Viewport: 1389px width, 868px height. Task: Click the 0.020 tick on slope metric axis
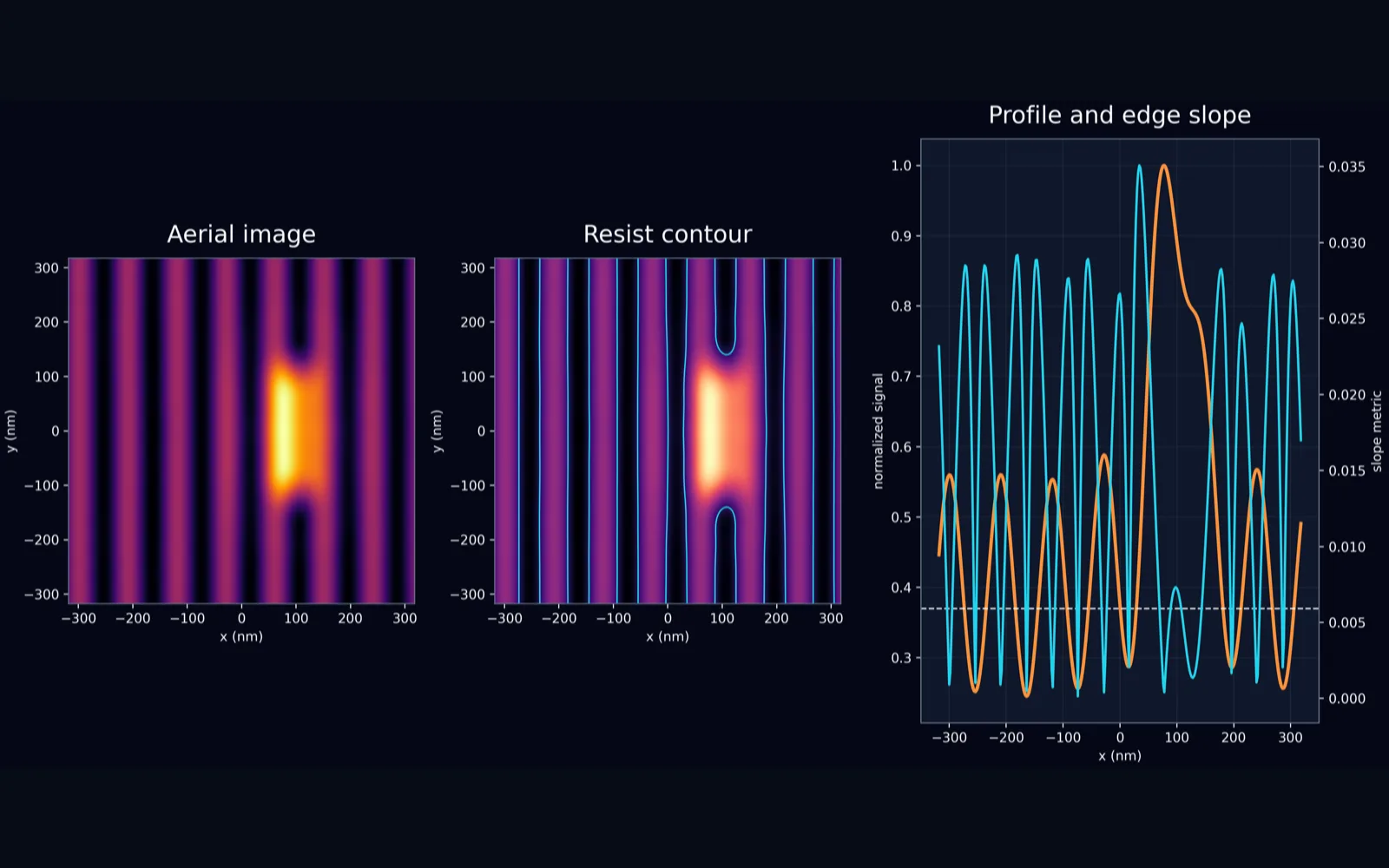click(1346, 395)
